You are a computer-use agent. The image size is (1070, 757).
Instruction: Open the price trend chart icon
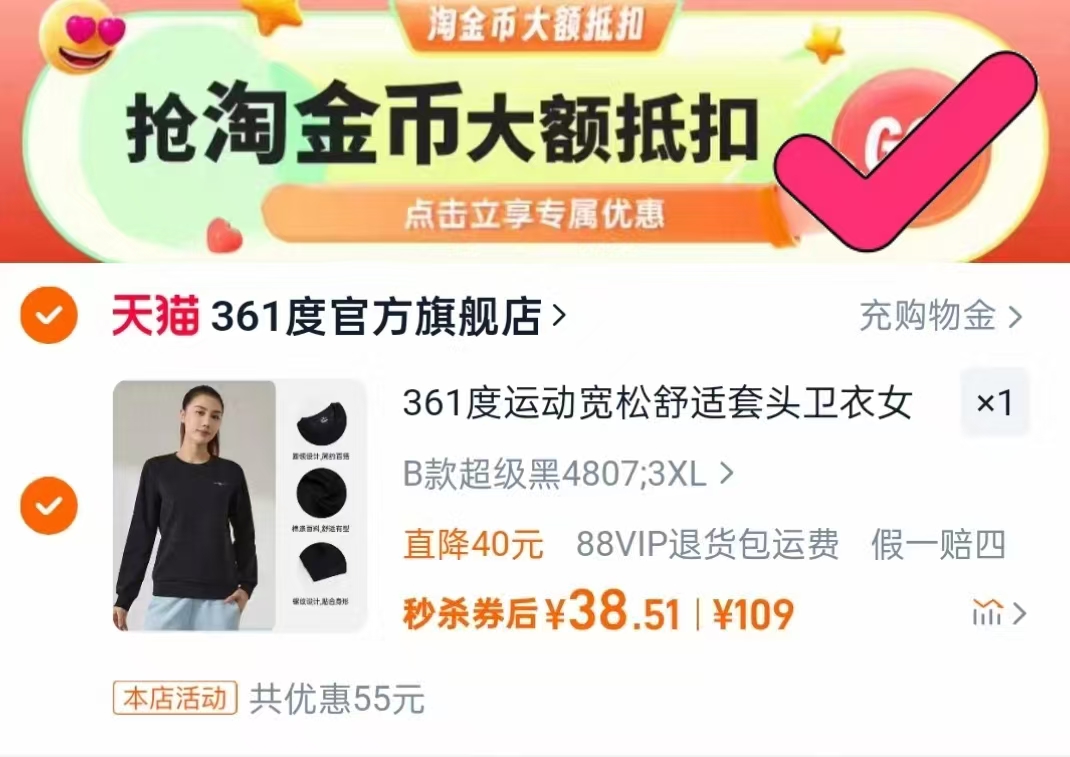988,612
